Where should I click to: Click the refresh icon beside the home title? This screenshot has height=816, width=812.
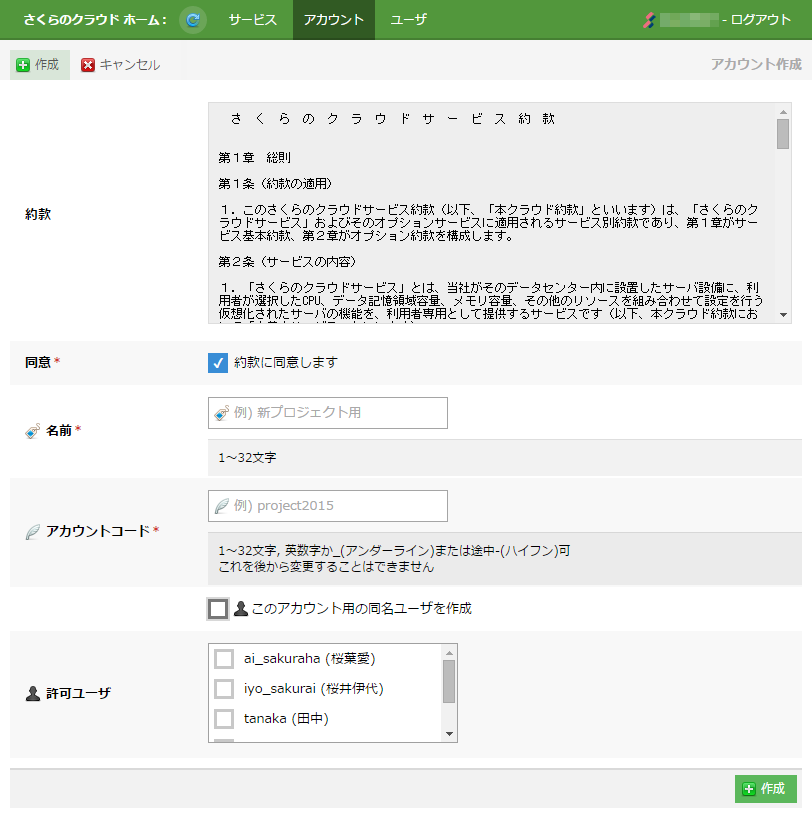[193, 19]
